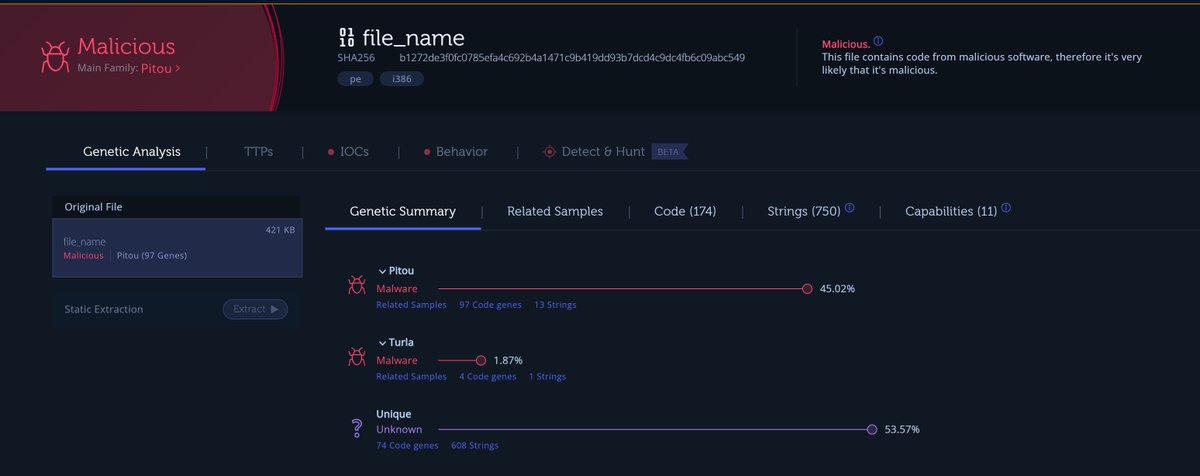Open 608 Strings link under Unique
1200x476 pixels.
pyautogui.click(x=474, y=445)
